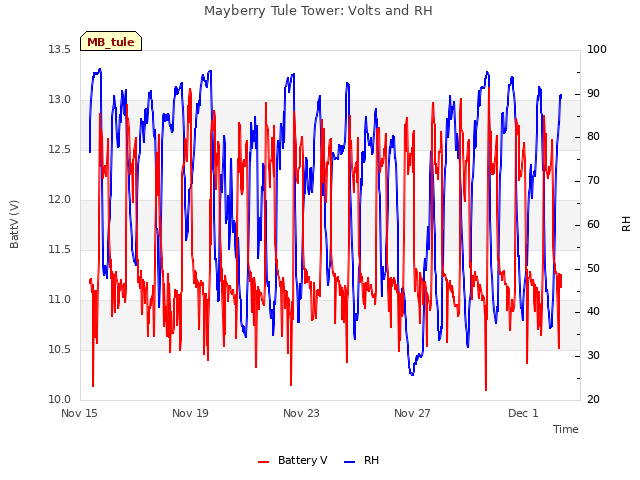Click the RH right axis label
This screenshot has width=640, height=480.
[626, 224]
